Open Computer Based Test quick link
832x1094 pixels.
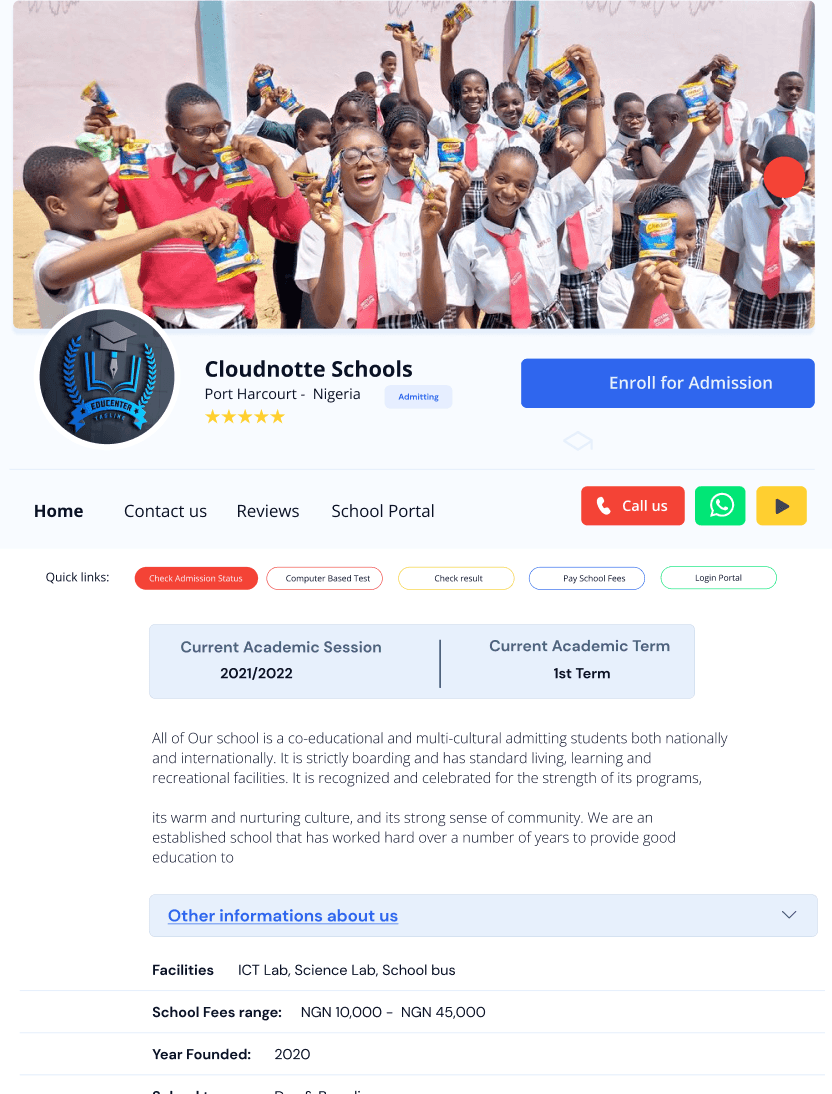click(x=325, y=578)
